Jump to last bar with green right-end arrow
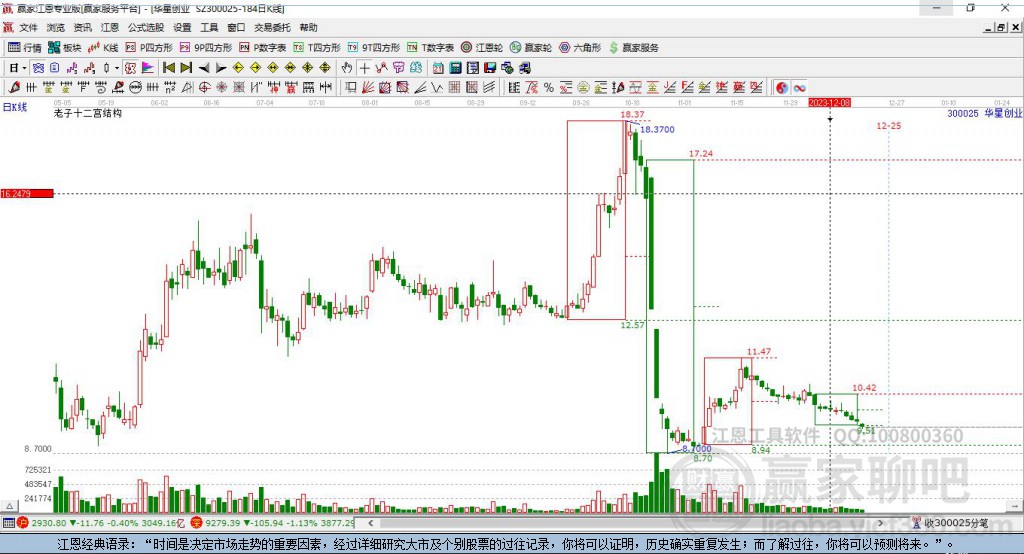The image size is (1024, 554). point(186,68)
